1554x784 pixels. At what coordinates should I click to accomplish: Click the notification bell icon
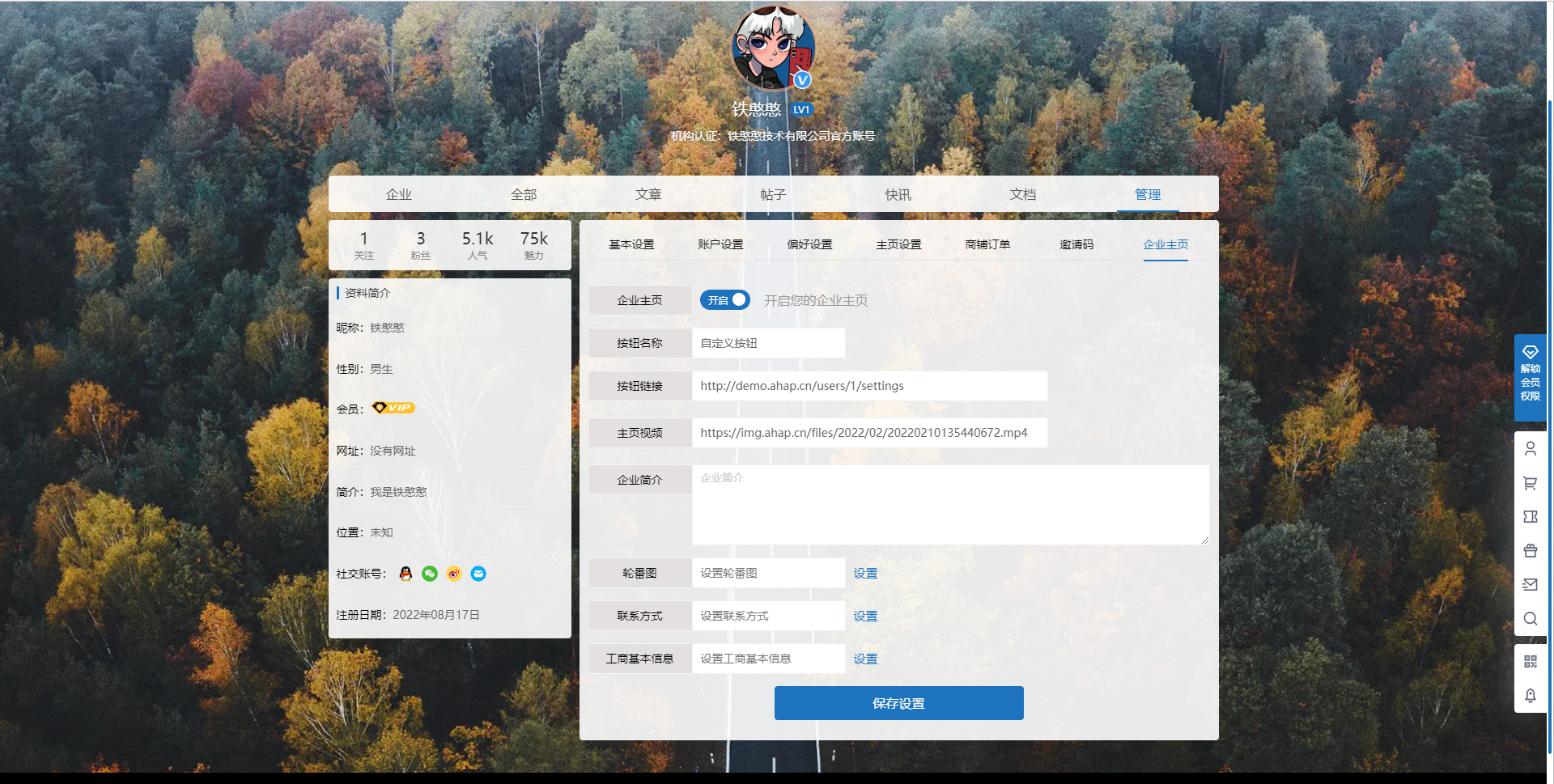(x=1531, y=696)
